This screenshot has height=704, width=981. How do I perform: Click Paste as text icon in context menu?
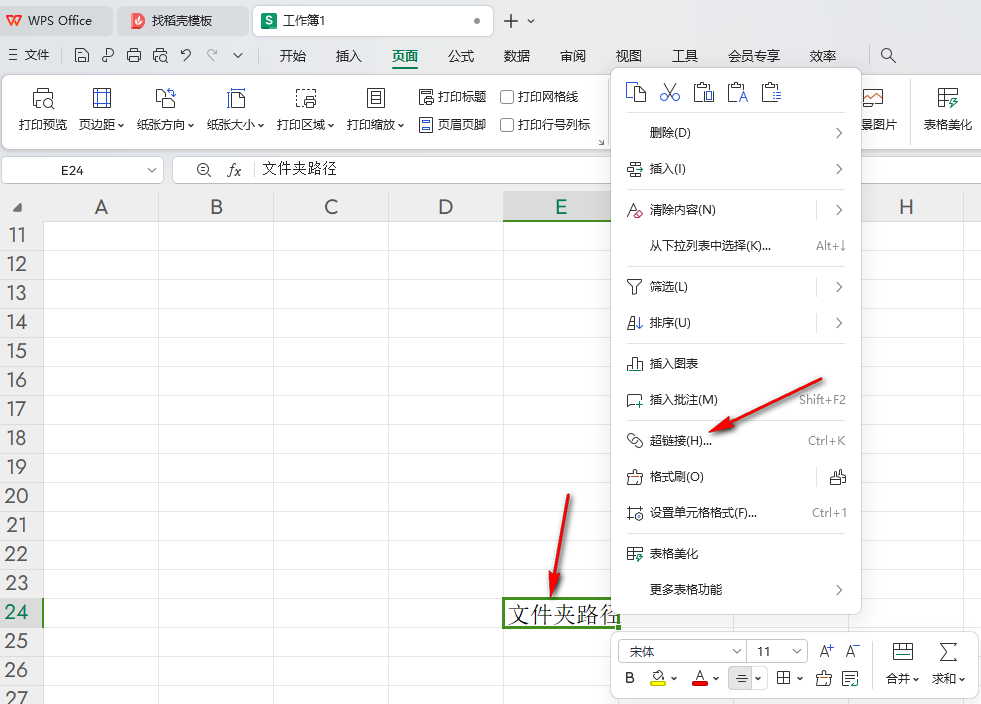tap(737, 93)
